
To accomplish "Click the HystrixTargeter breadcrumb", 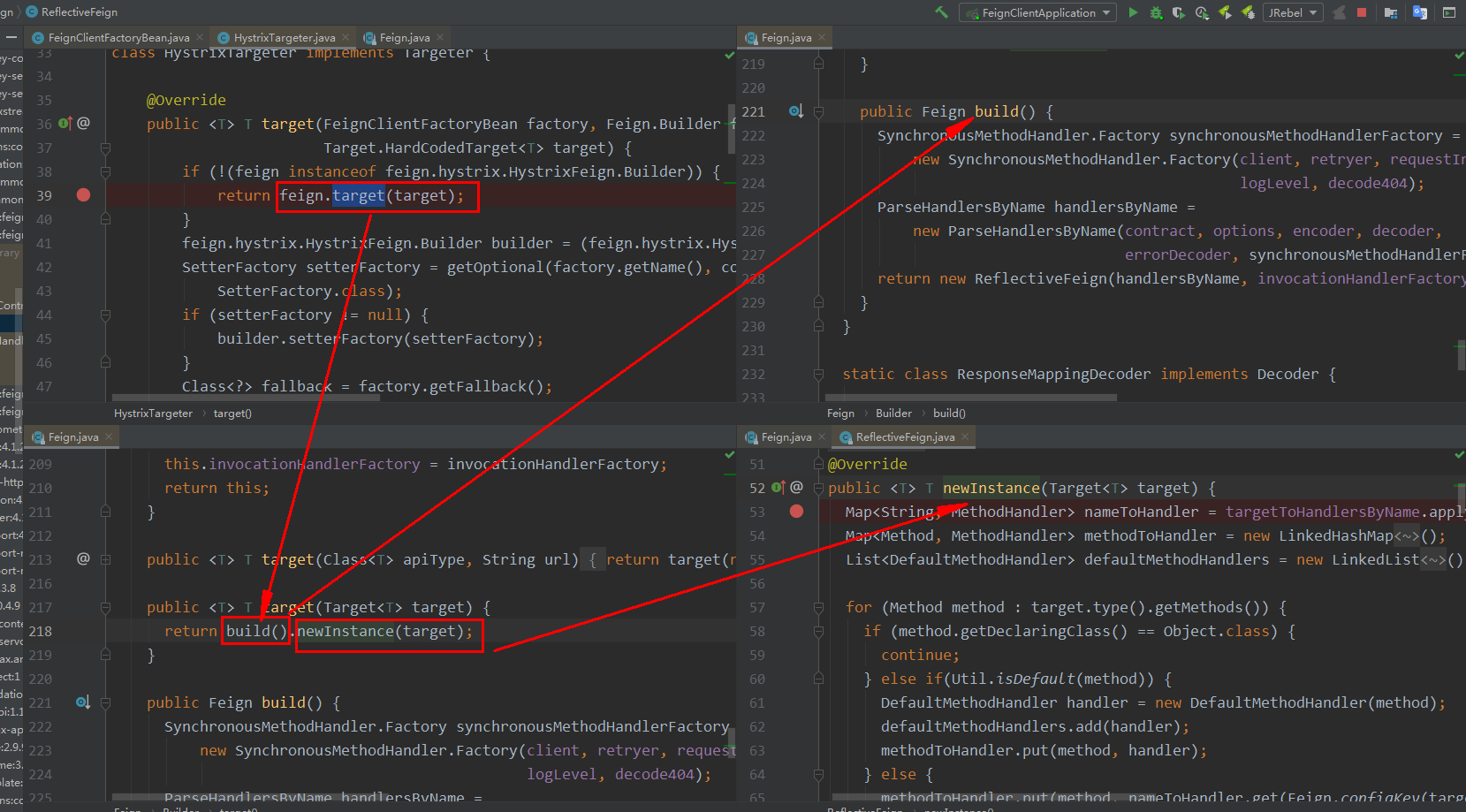I will tap(153, 413).
